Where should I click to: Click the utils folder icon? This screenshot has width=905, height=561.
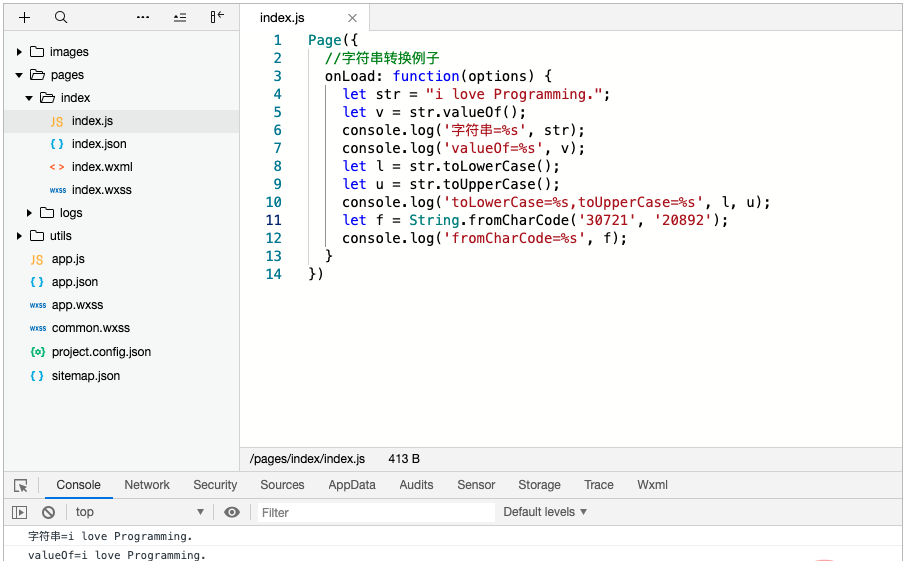[x=37, y=235]
